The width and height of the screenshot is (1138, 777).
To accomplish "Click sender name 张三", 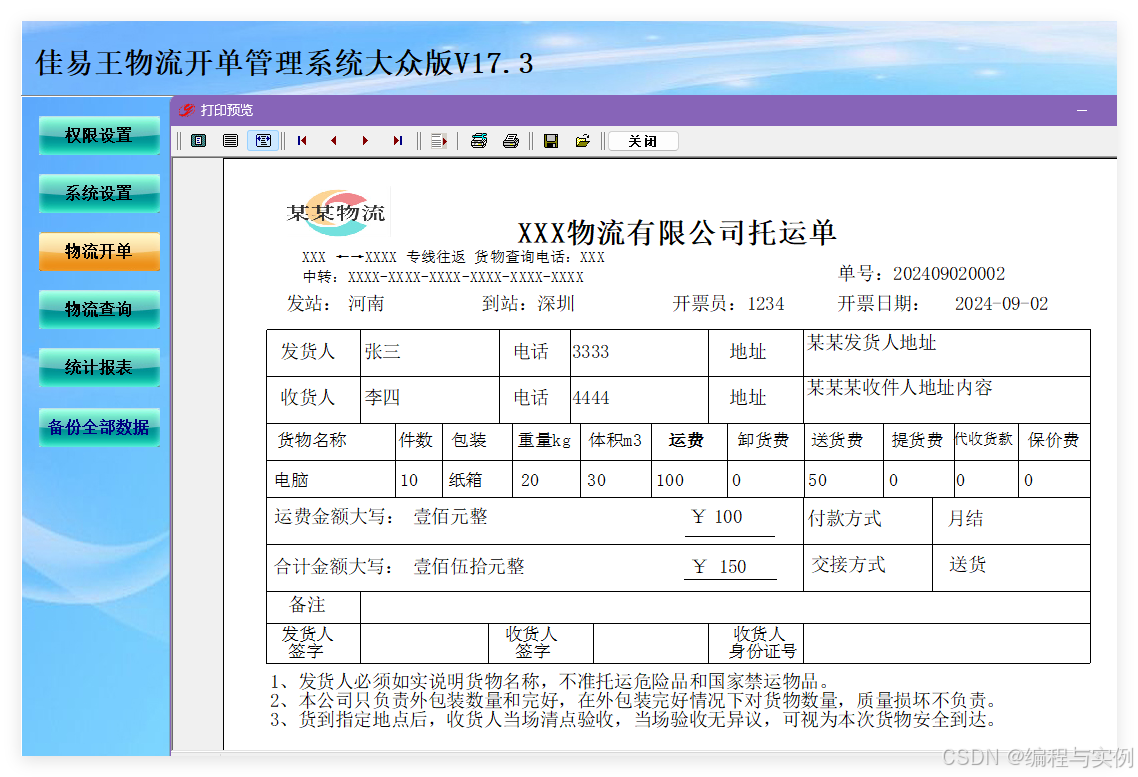I will click(x=382, y=352).
